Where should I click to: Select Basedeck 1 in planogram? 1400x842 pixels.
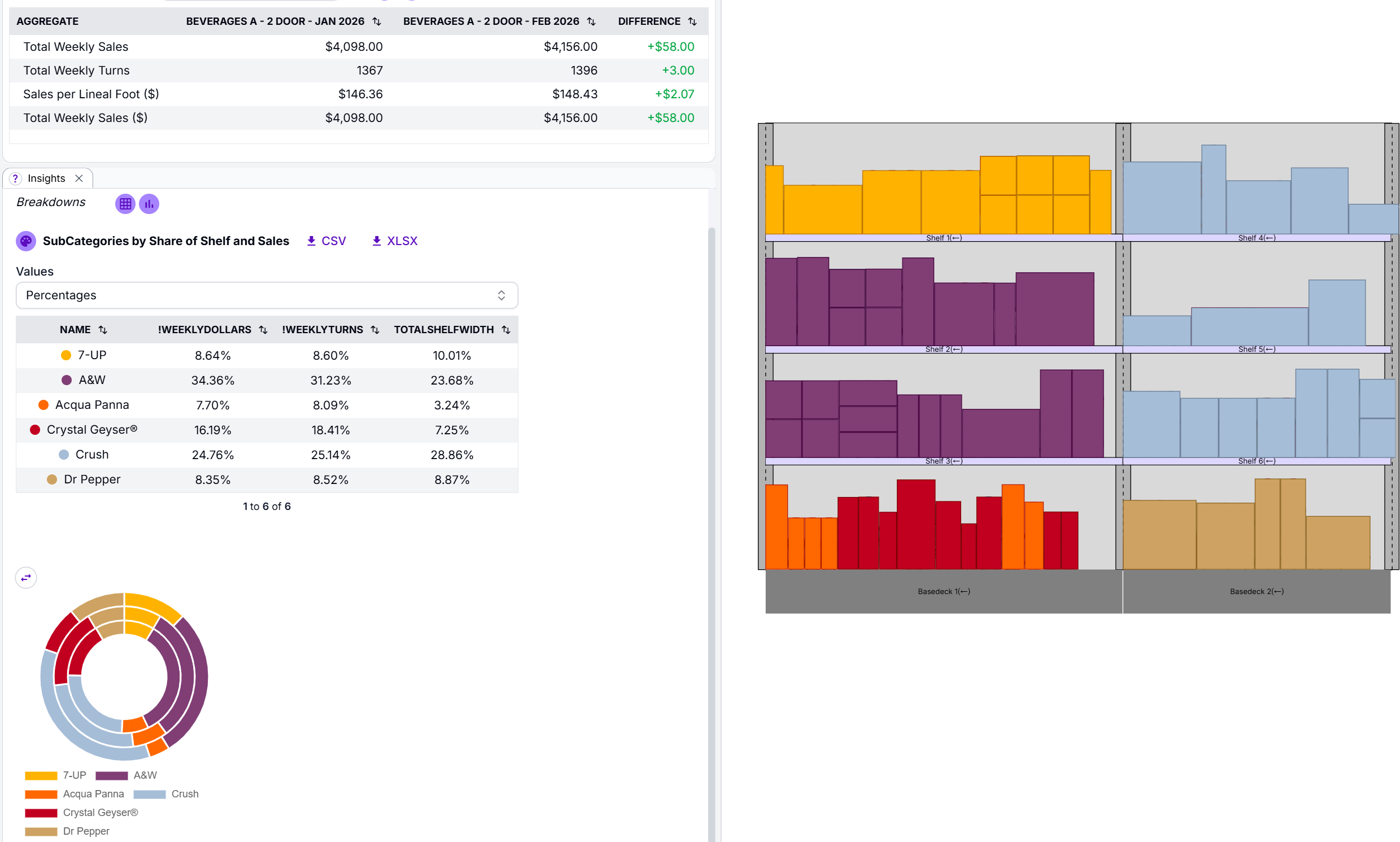click(944, 592)
